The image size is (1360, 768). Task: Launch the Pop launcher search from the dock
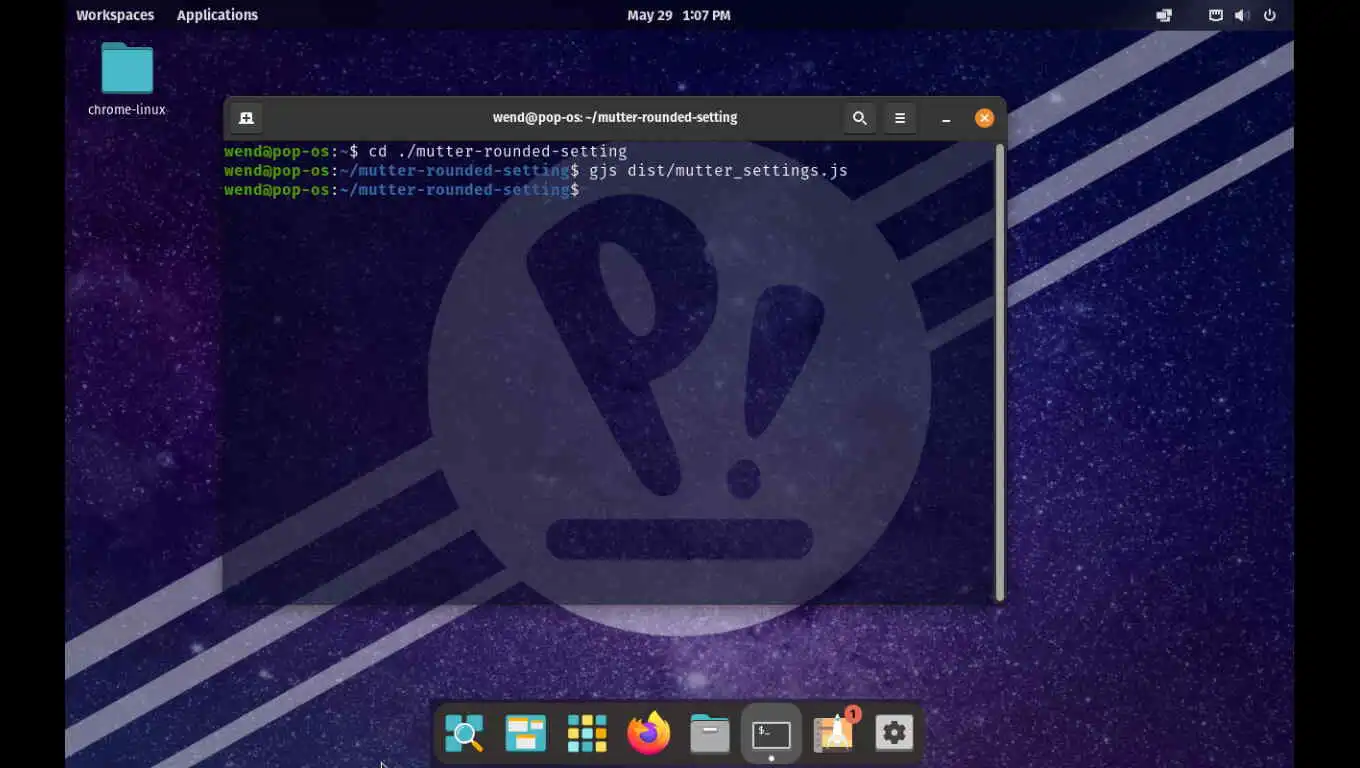pos(464,734)
